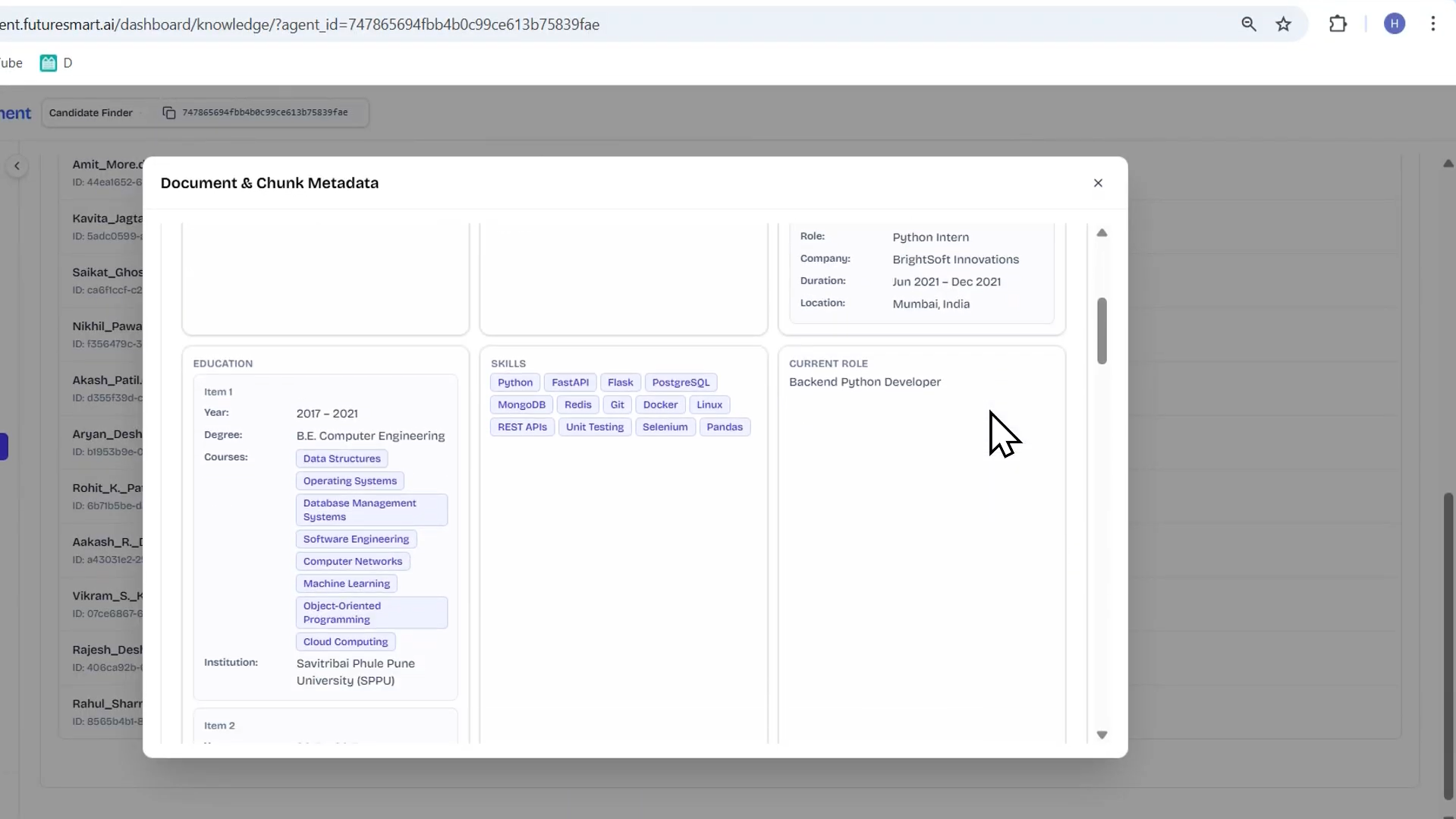Screen dimensions: 1456x819
Task: Collapse the sidebar with the left chevron
Action: 17,165
